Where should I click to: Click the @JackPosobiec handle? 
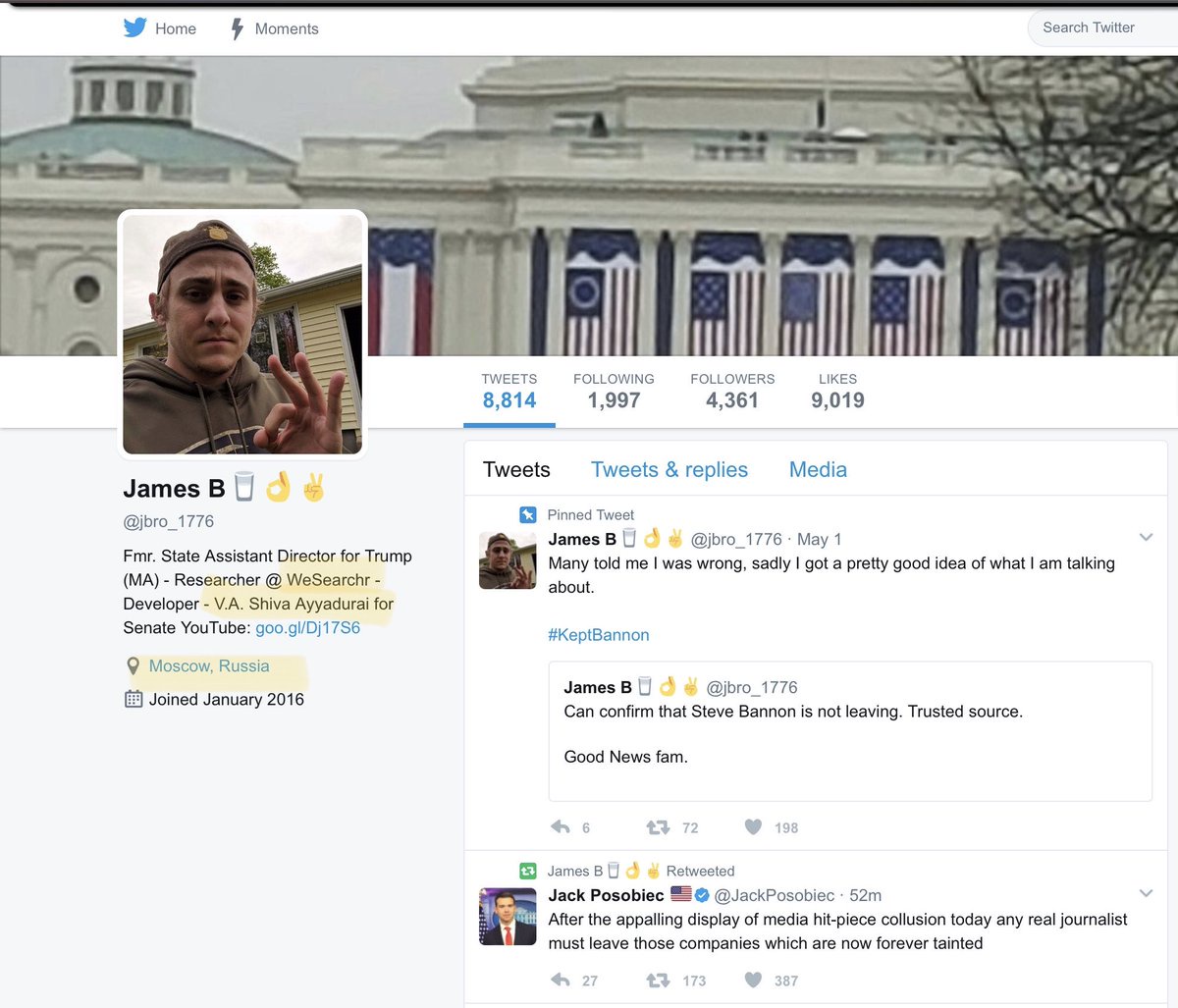coord(775,895)
